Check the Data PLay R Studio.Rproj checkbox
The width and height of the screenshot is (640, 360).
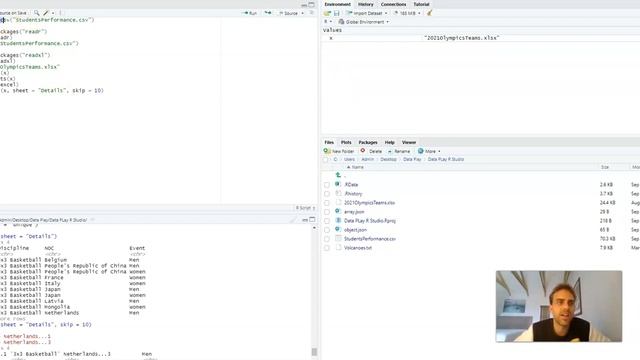pyautogui.click(x=327, y=221)
